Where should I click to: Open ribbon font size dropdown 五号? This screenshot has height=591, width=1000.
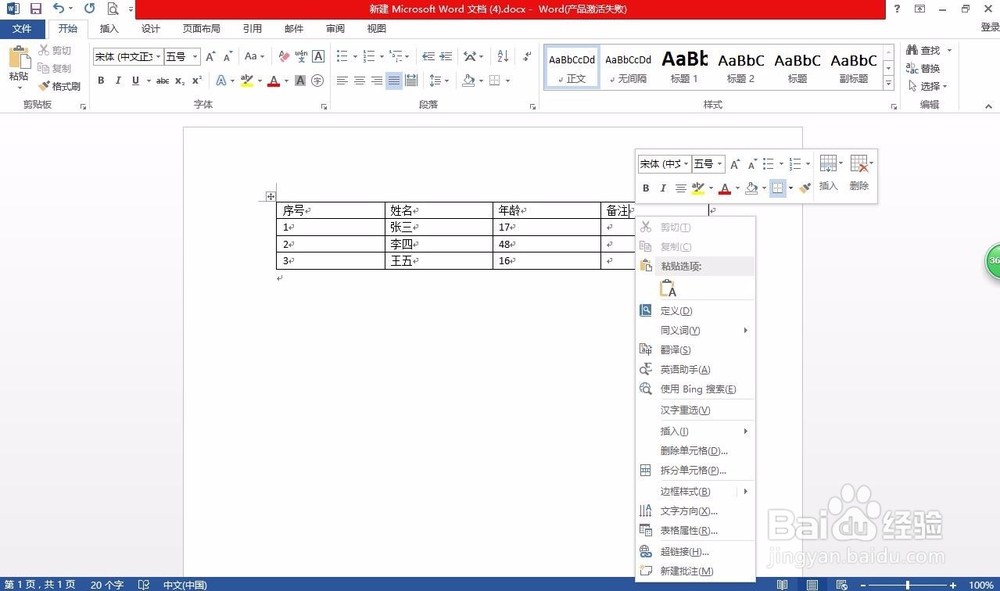(x=195, y=57)
